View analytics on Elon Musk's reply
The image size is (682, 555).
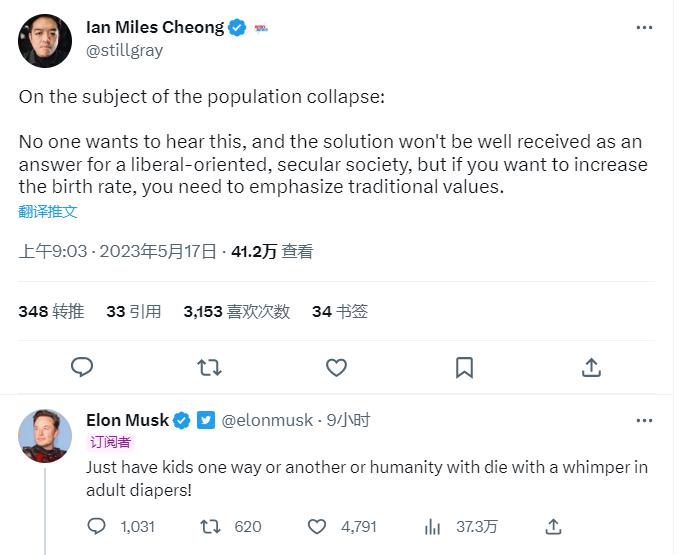point(433,526)
